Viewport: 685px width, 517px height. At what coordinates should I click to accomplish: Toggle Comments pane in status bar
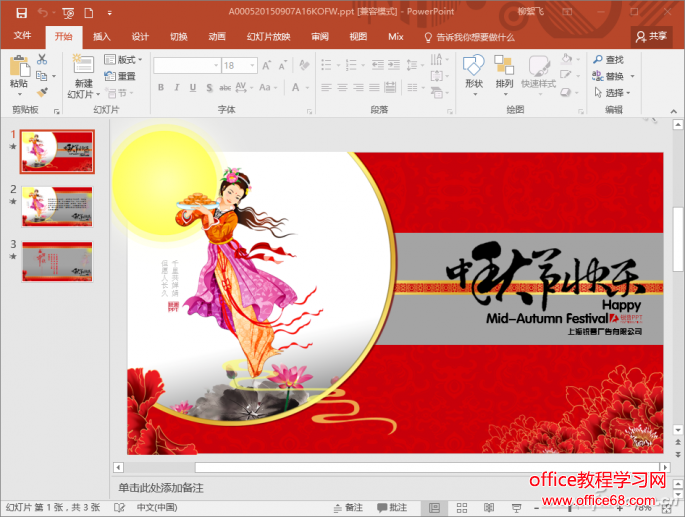coord(392,507)
